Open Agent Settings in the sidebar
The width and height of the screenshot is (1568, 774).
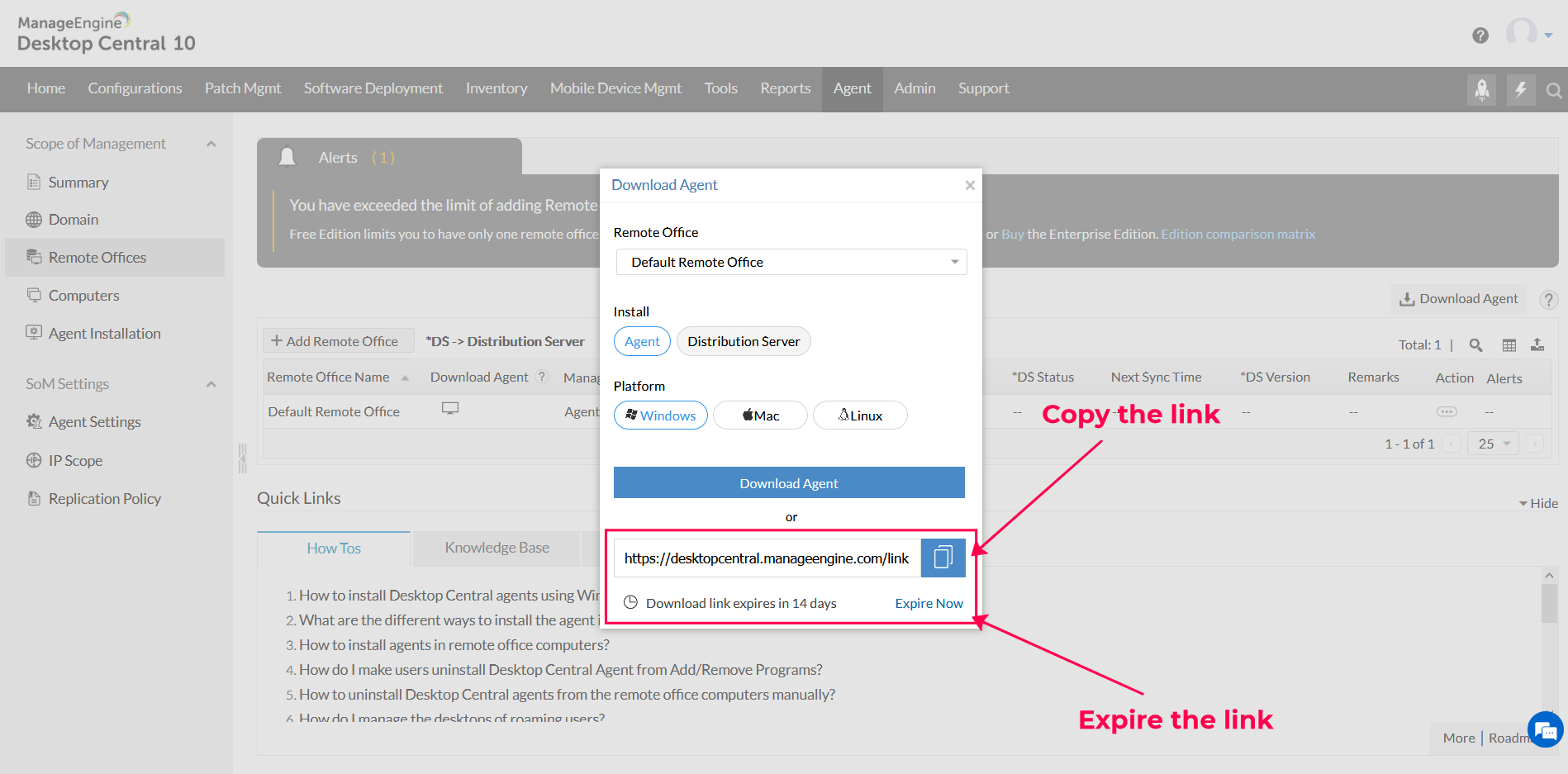click(x=94, y=422)
